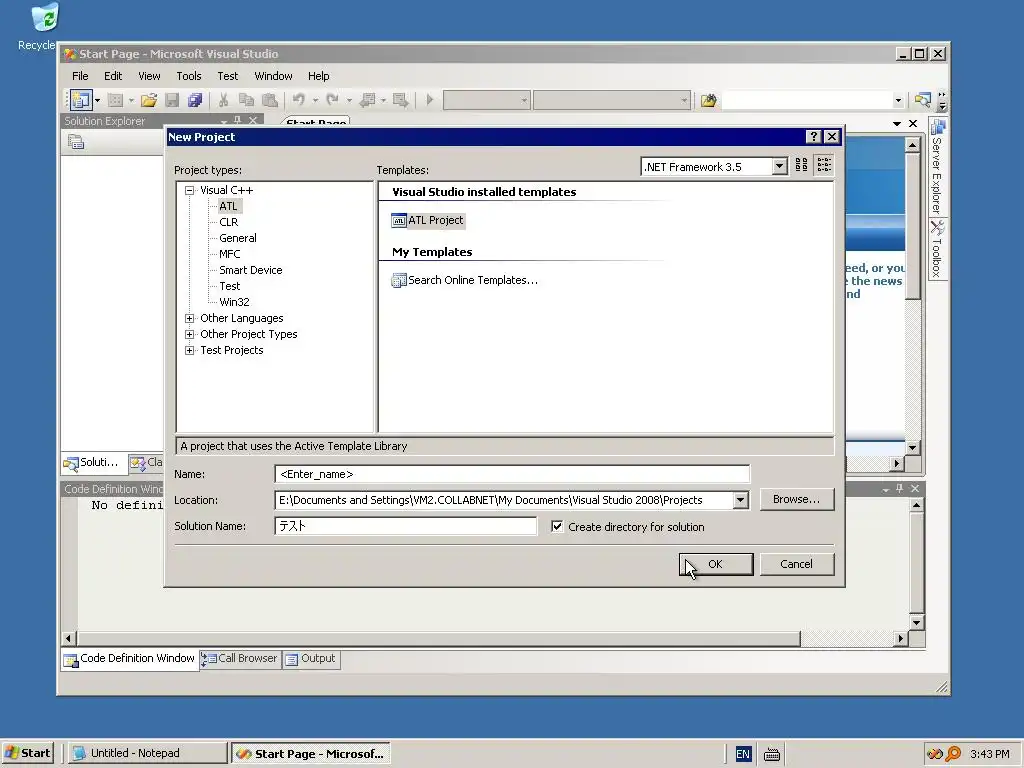The image size is (1024, 768).
Task: Click the project Name input field
Action: click(512, 474)
